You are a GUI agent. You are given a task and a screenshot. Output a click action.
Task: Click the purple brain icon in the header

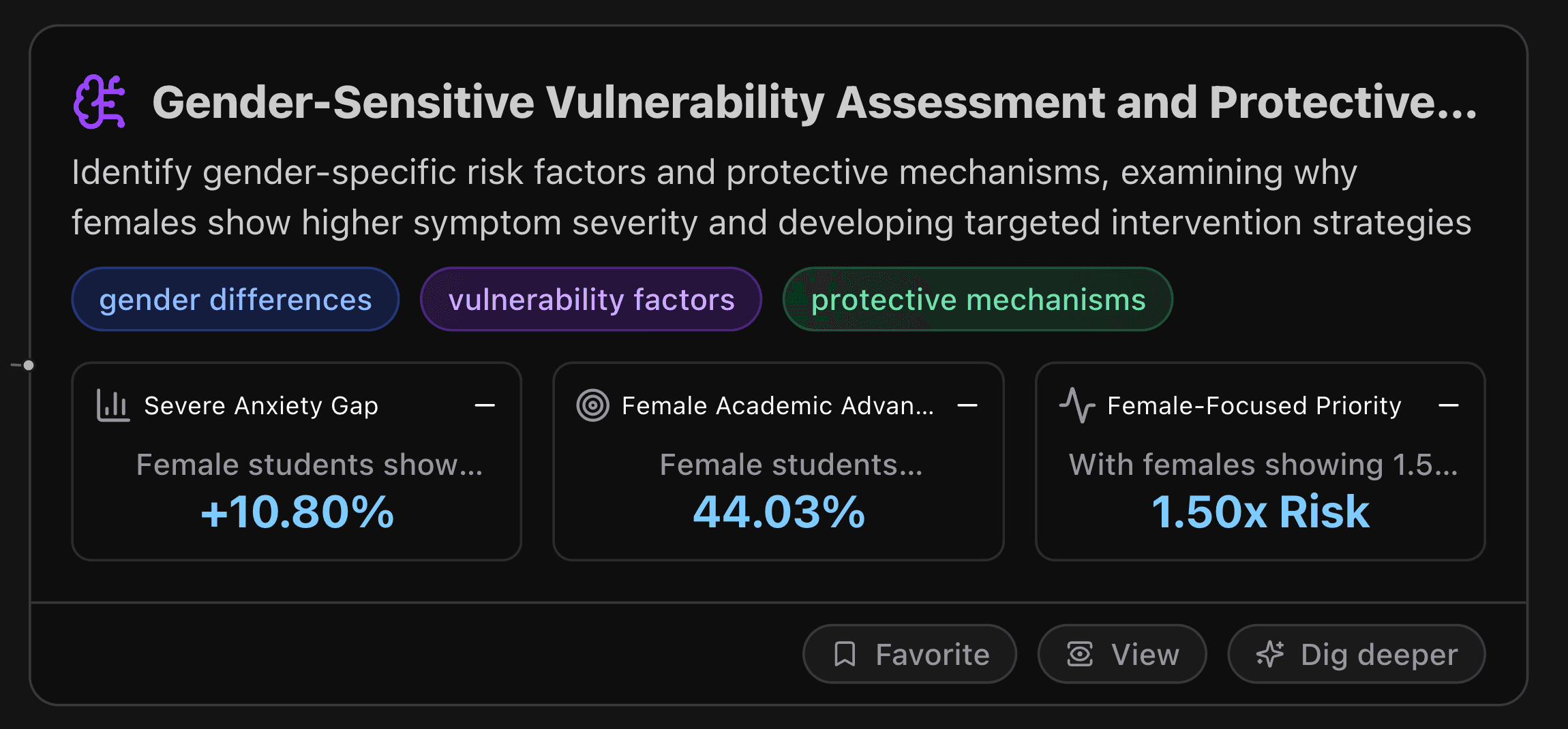click(x=101, y=102)
